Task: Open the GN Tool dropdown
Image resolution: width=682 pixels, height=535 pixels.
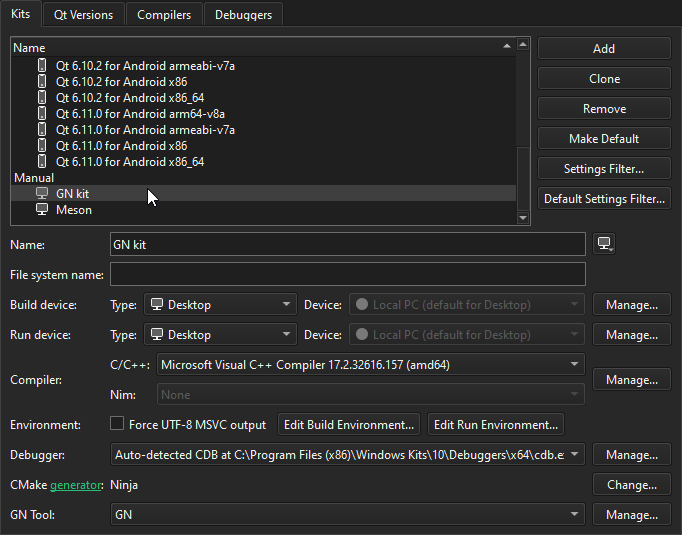Action: (x=348, y=515)
